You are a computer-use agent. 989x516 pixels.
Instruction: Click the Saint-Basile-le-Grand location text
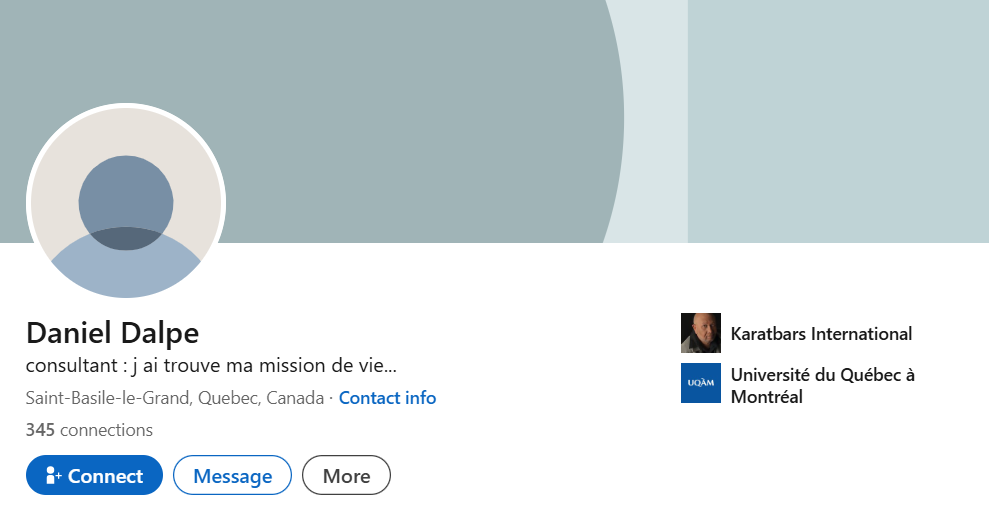(174, 398)
